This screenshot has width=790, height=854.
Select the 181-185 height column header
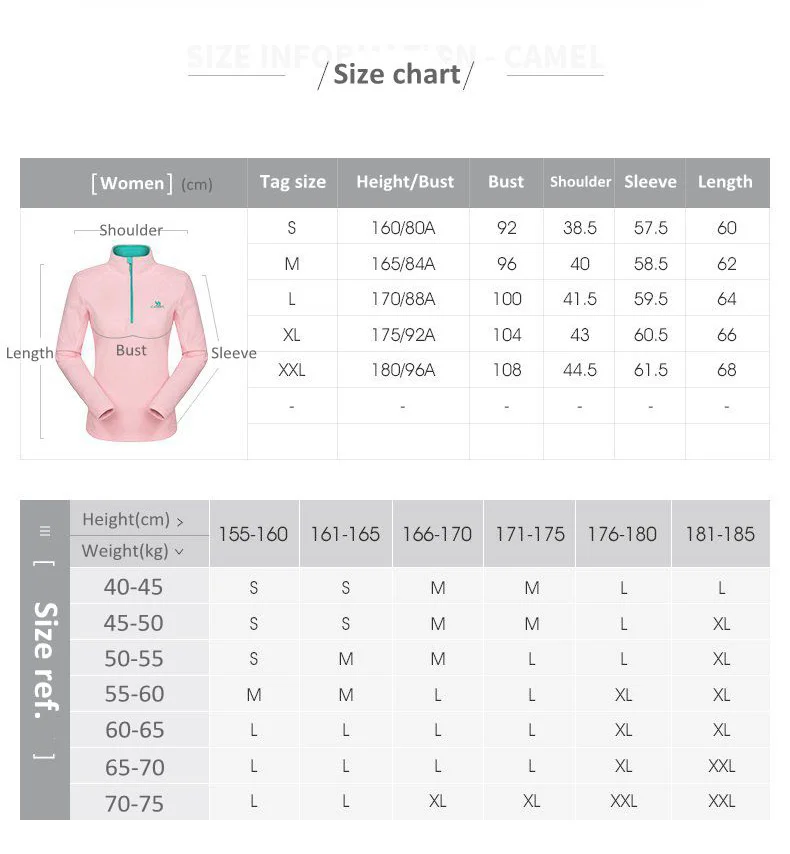pos(720,534)
